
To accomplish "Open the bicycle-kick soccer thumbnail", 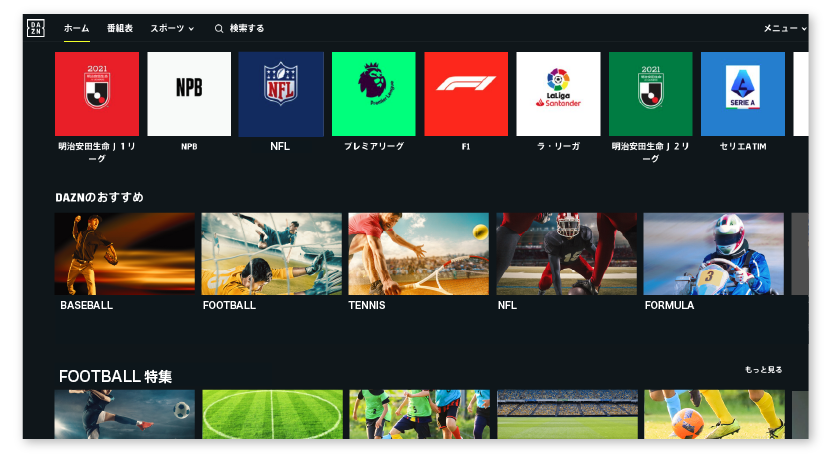I will pyautogui.click(x=125, y=414).
